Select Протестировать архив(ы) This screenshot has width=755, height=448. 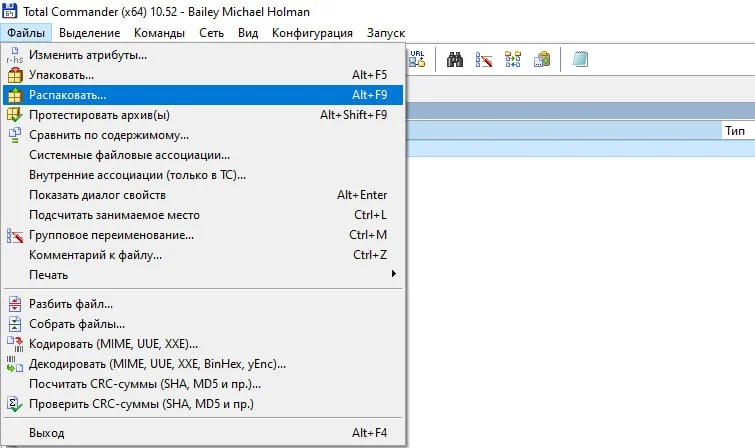(x=203, y=115)
